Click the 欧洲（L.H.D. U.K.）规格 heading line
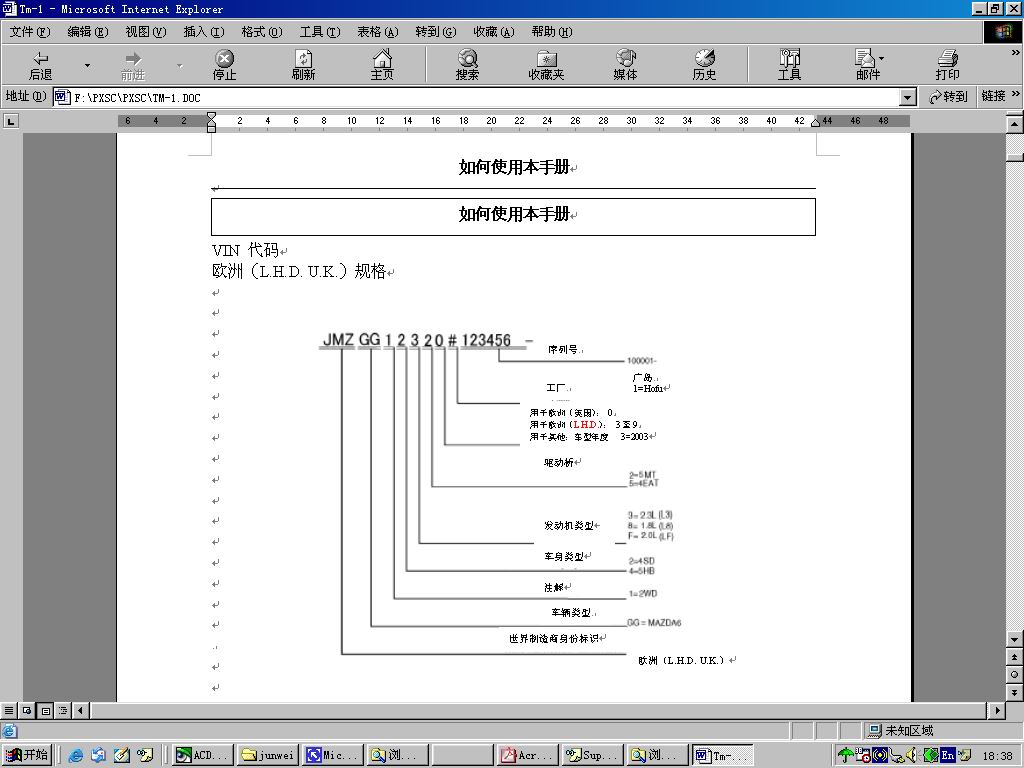The image size is (1024, 768). click(298, 271)
